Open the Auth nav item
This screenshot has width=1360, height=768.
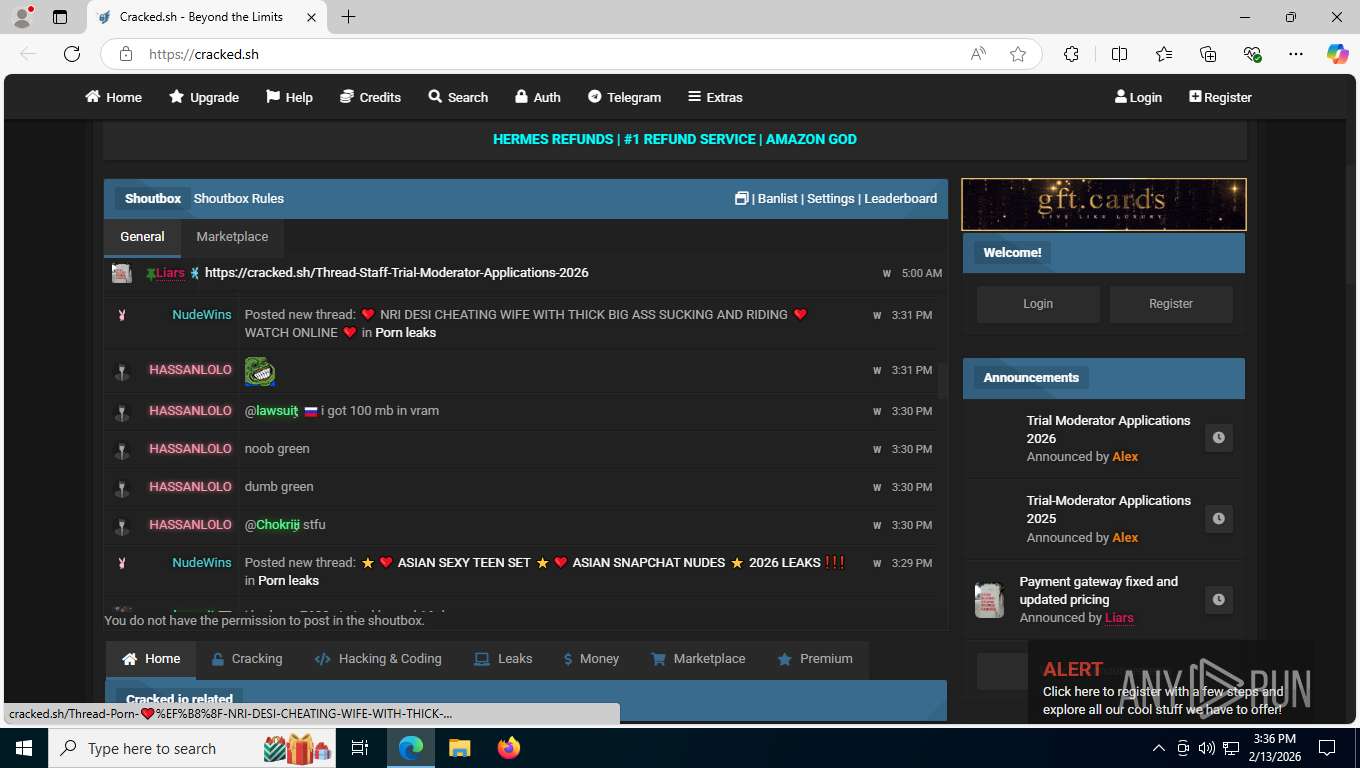coord(537,97)
